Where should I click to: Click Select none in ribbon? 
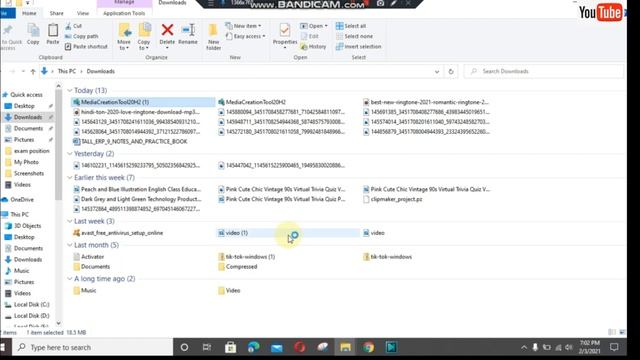(x=354, y=36)
